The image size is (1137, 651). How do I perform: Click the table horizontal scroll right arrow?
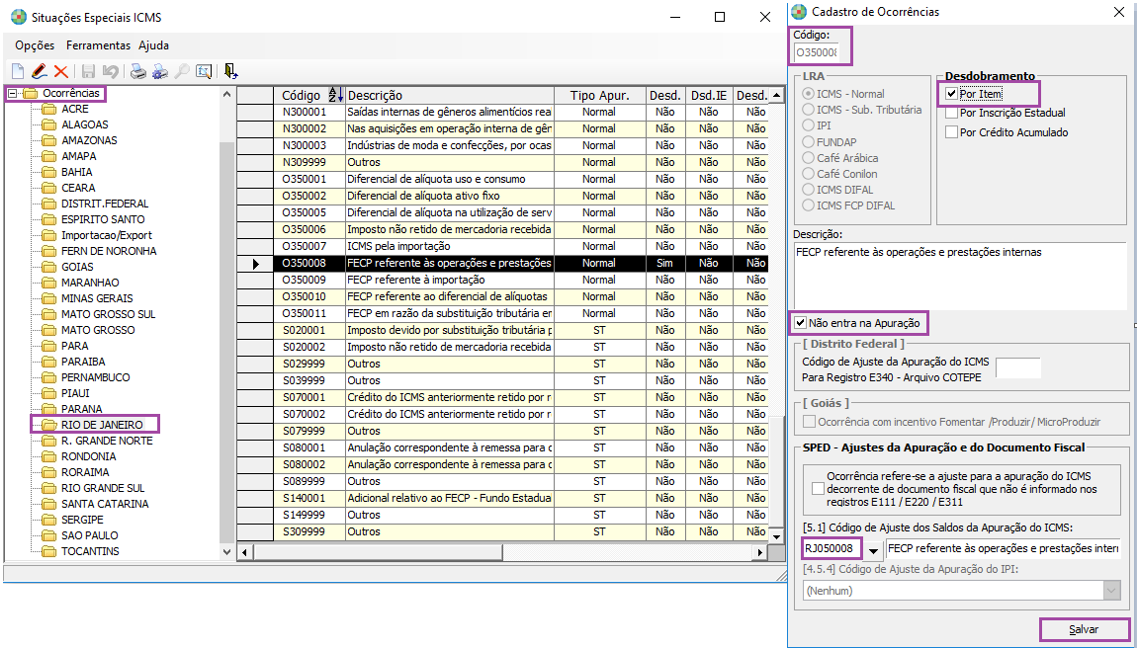click(x=759, y=552)
